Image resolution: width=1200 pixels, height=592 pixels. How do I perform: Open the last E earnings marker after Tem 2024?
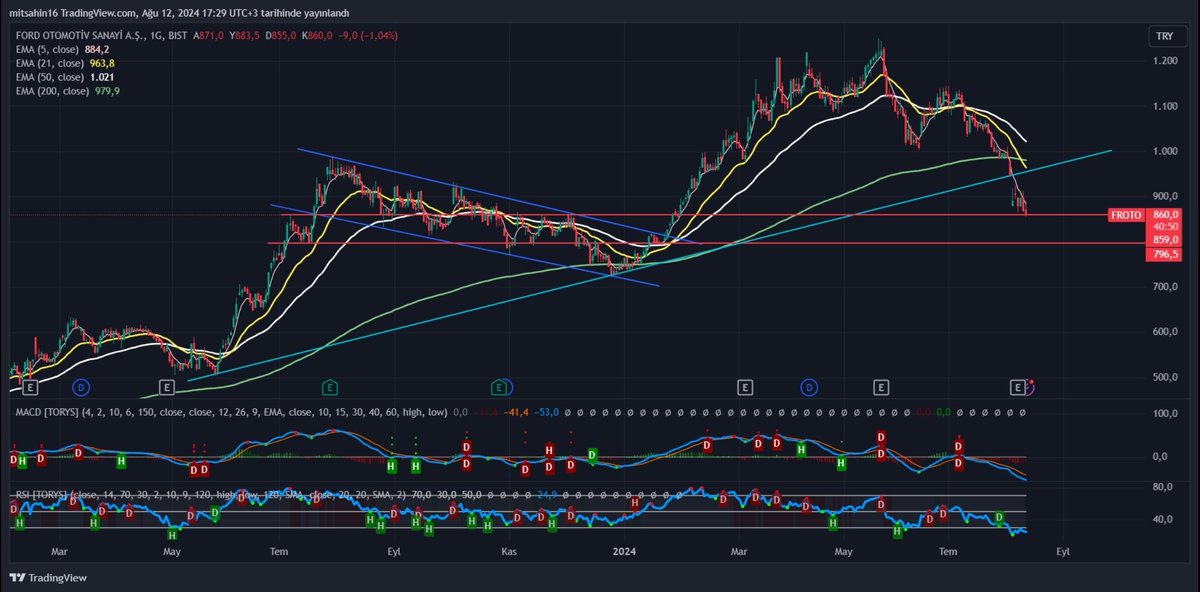[1018, 386]
